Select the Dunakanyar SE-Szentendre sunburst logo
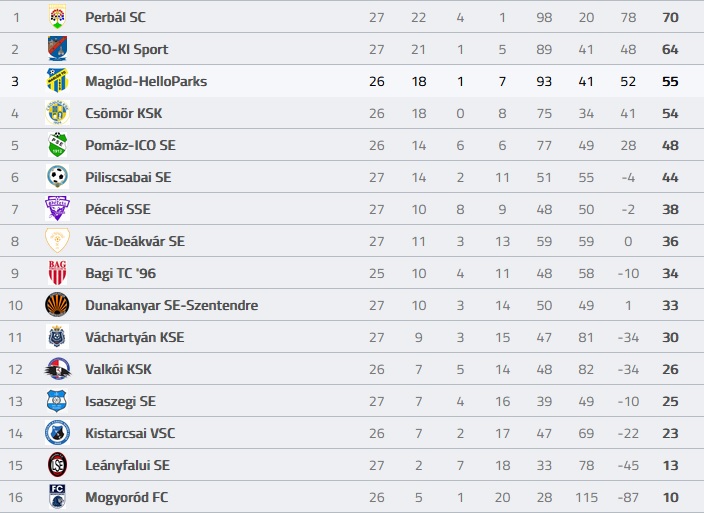The height and width of the screenshot is (513, 704). pos(57,305)
